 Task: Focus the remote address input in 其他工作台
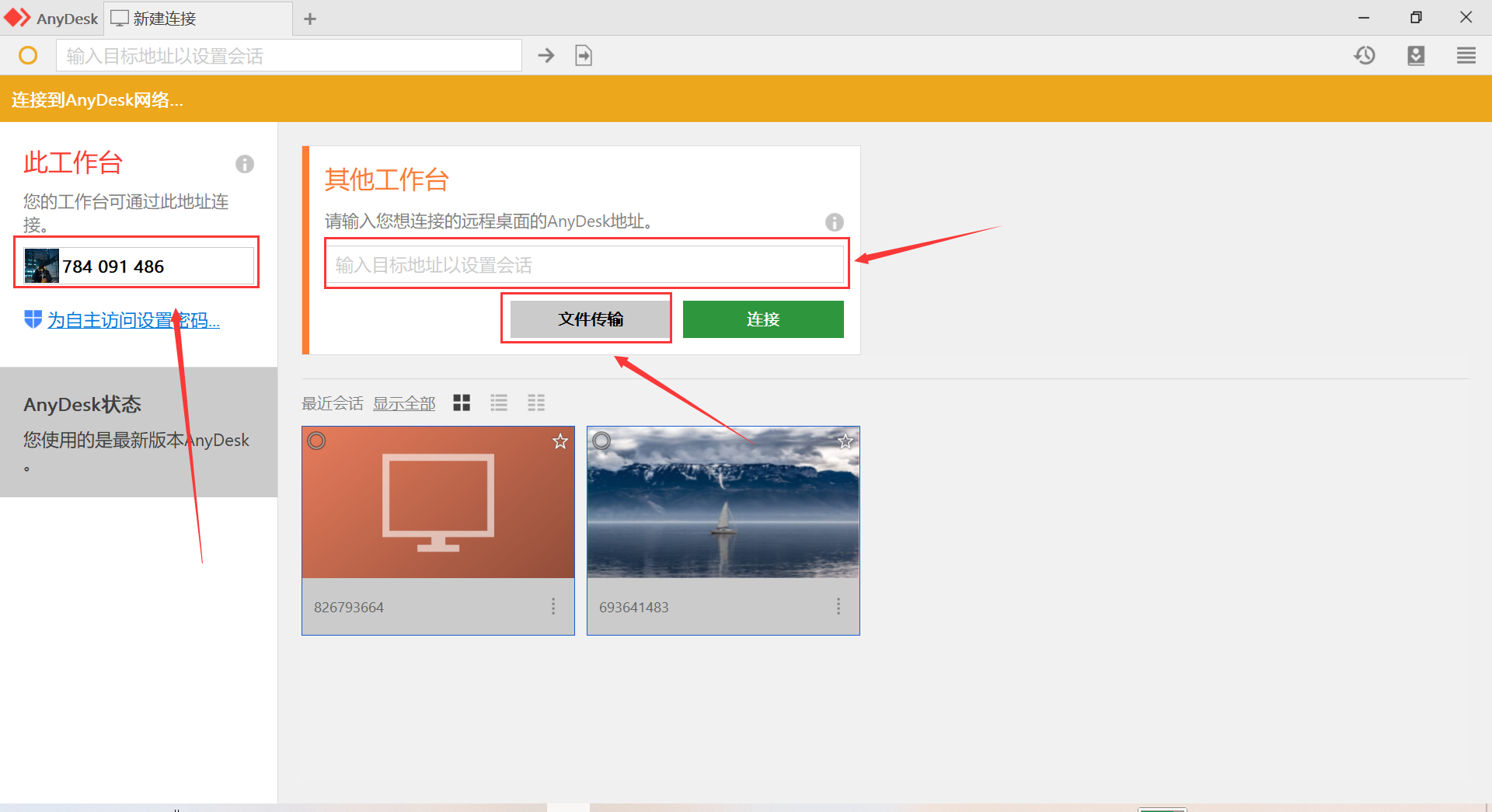(584, 265)
